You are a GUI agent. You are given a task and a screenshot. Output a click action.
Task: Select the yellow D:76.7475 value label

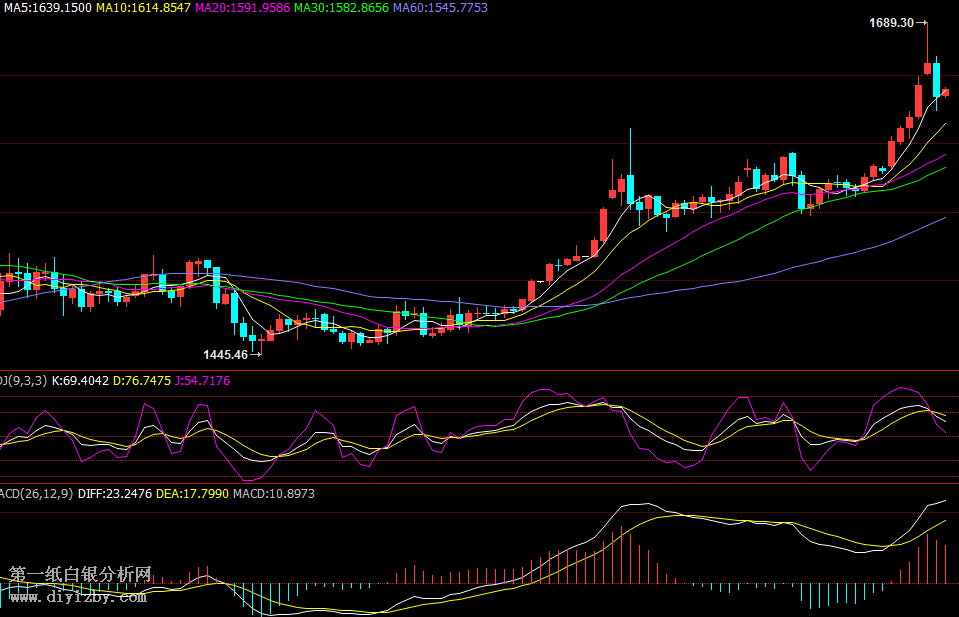click(x=141, y=381)
